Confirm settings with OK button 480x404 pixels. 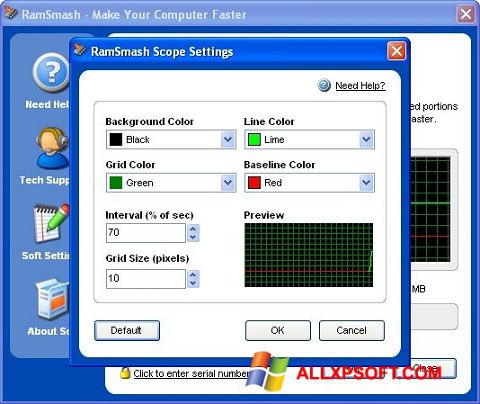tap(278, 331)
